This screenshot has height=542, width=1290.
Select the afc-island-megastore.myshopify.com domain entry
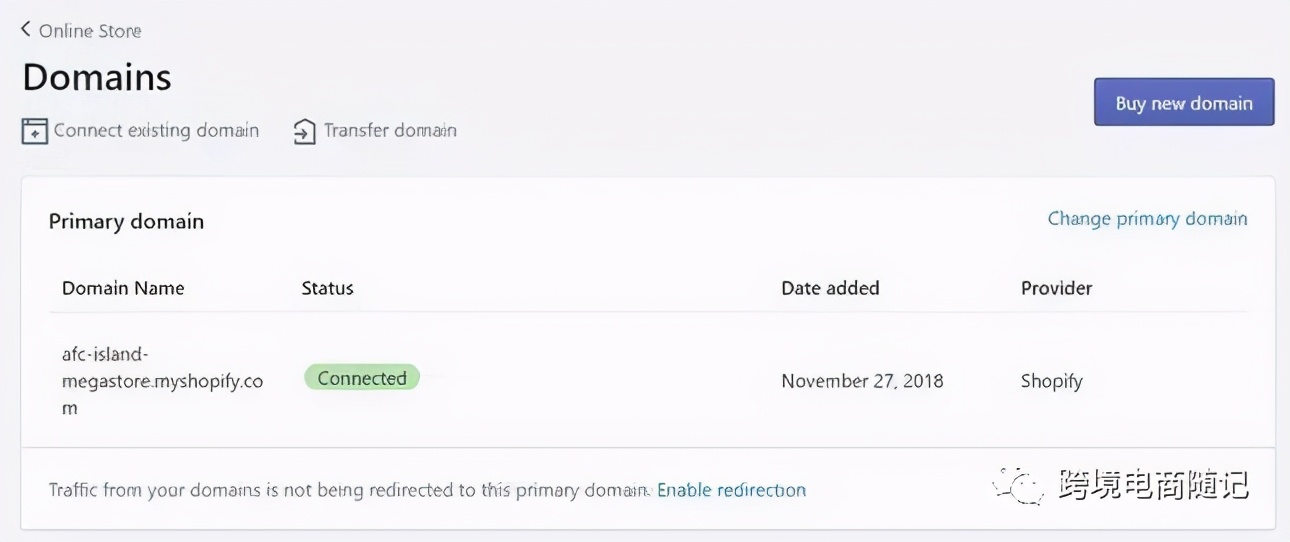pyautogui.click(x=162, y=381)
